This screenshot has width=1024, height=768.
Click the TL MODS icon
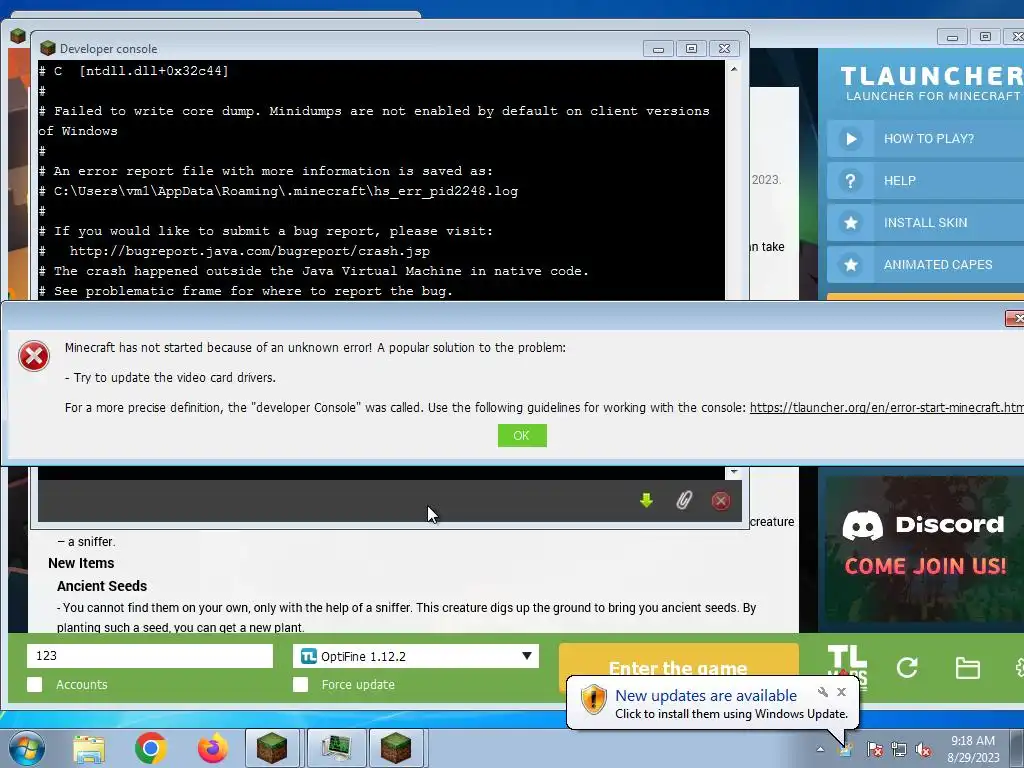[847, 660]
